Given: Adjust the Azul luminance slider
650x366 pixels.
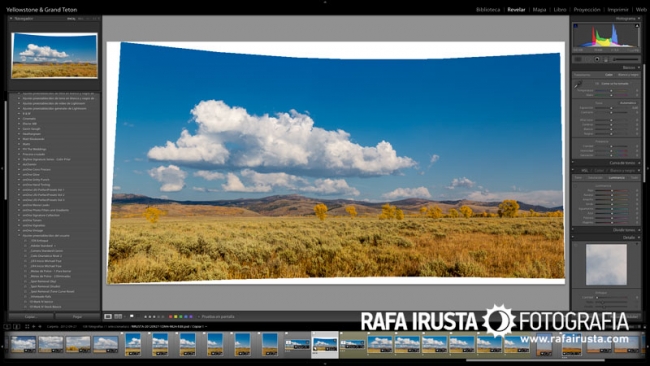Looking at the screenshot, I should [612, 213].
